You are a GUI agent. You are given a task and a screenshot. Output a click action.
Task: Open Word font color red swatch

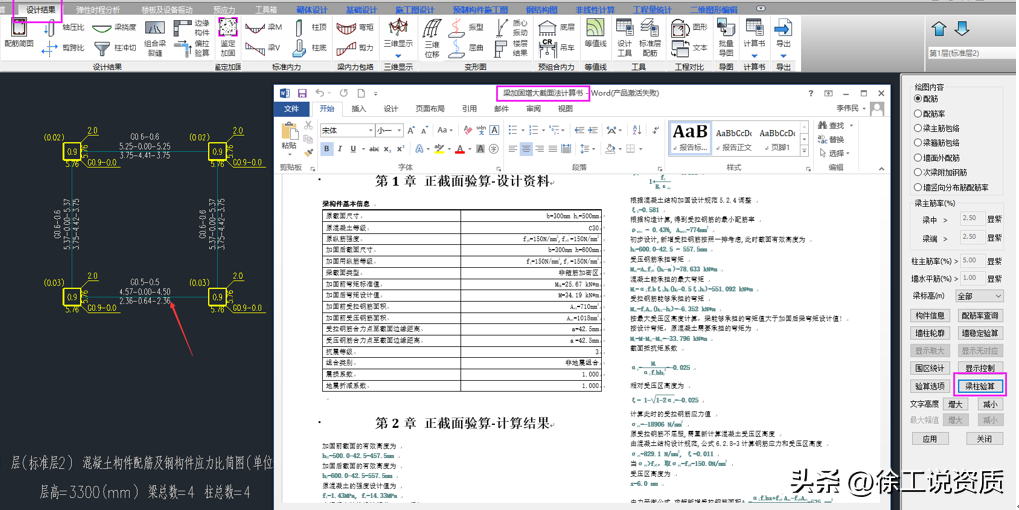pos(460,149)
